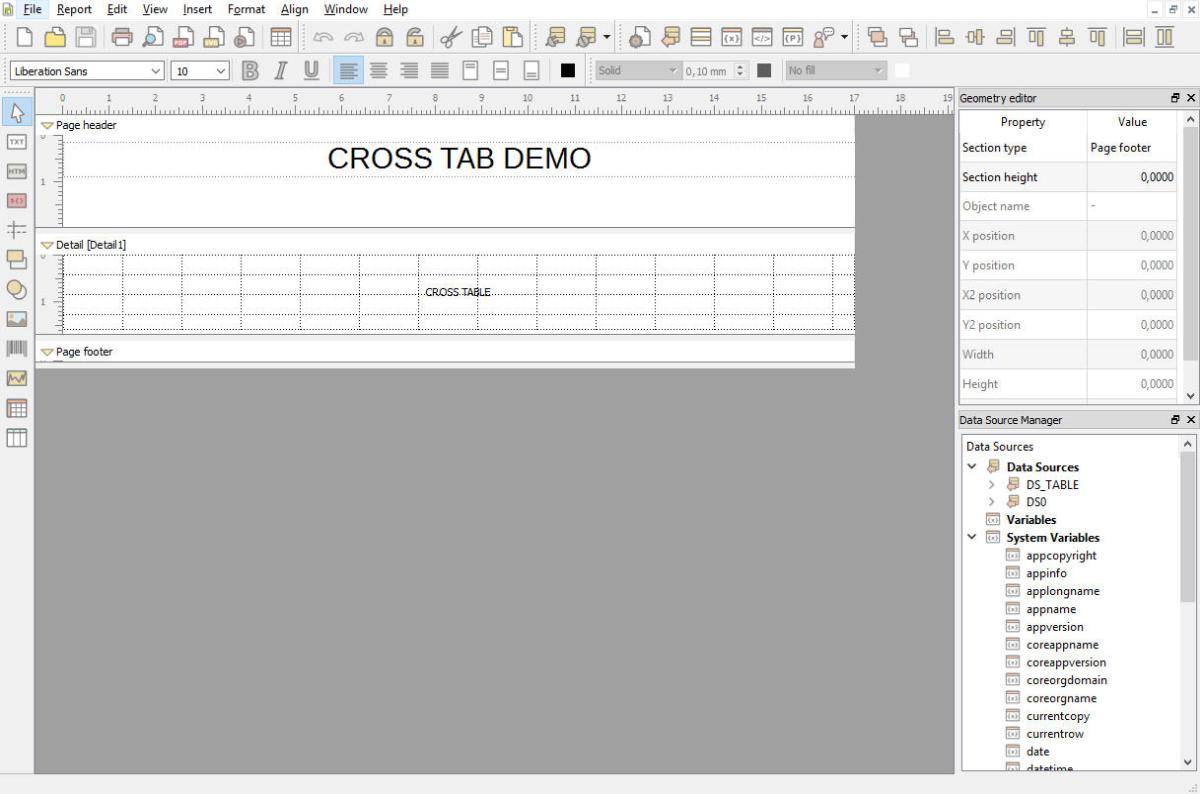
Task: Open the Align menu
Action: (x=294, y=9)
